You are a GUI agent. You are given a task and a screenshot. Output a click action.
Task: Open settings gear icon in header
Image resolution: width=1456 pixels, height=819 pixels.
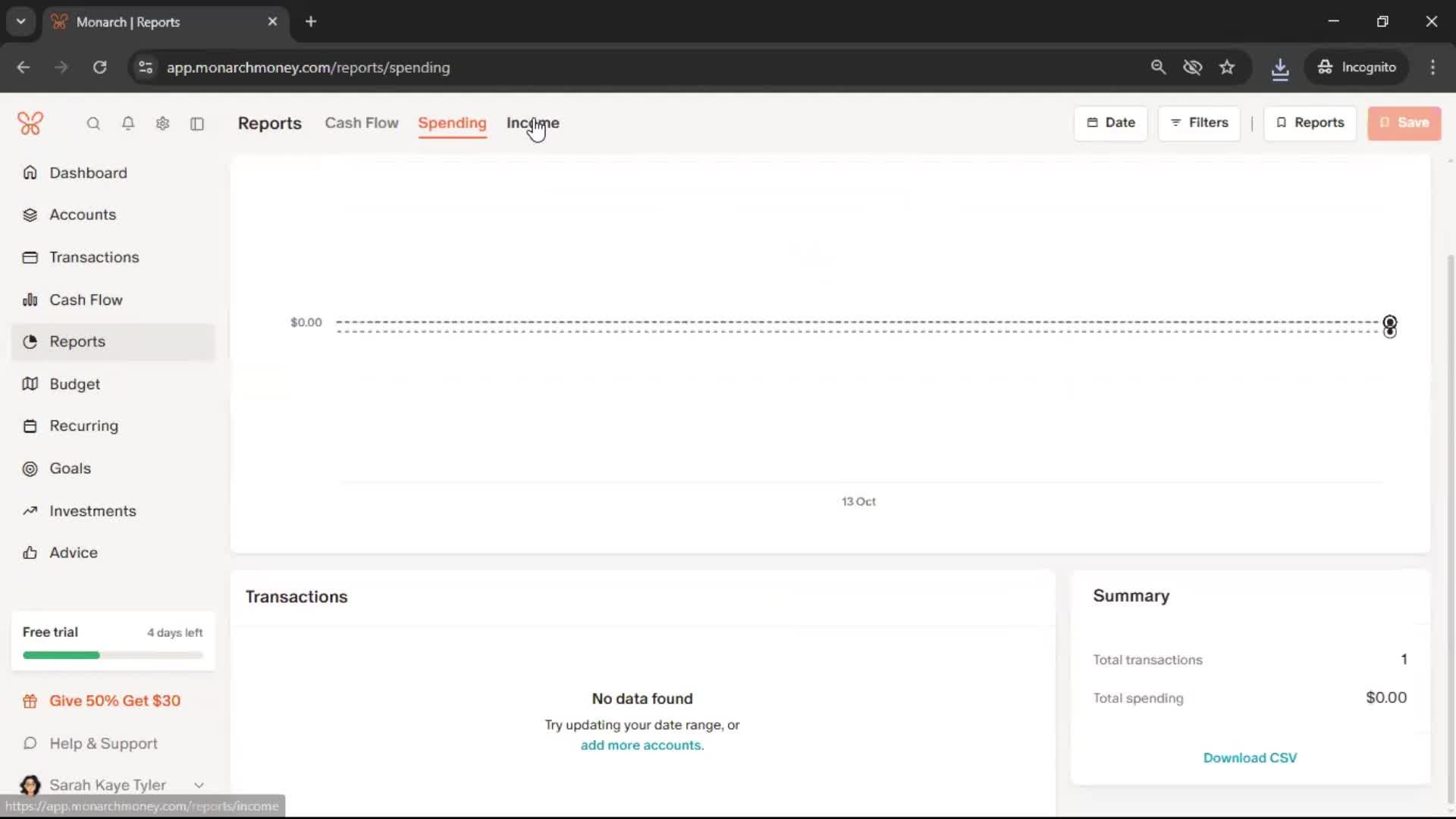[162, 124]
